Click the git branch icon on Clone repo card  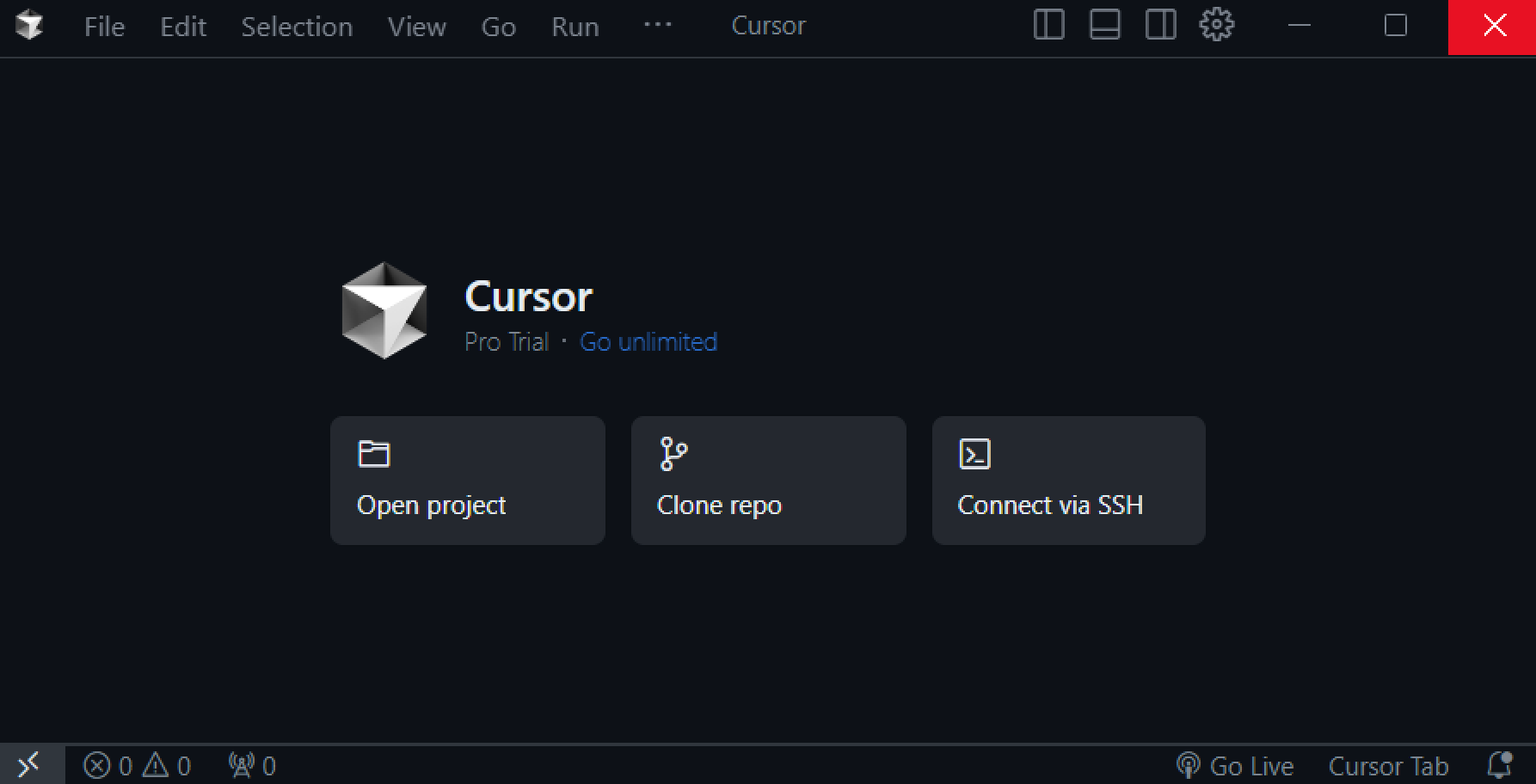pyautogui.click(x=672, y=454)
